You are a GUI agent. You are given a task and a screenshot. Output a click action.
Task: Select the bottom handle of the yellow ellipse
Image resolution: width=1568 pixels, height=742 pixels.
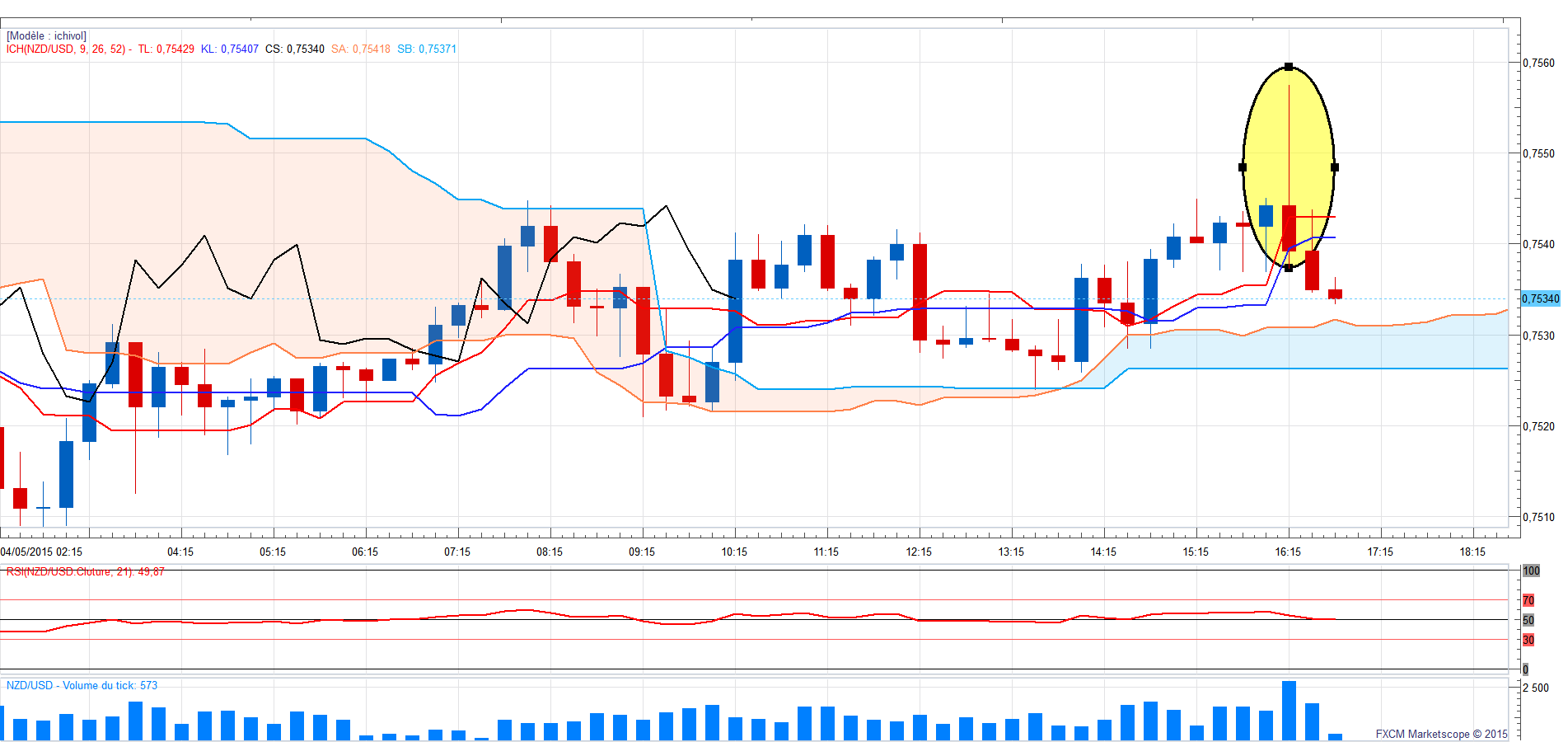tap(1289, 268)
